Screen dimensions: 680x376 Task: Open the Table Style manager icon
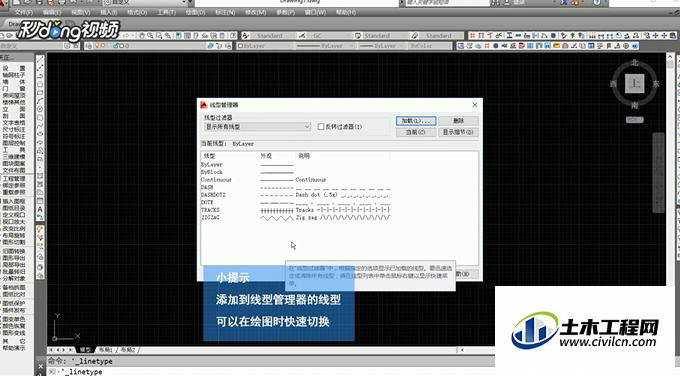[358, 36]
